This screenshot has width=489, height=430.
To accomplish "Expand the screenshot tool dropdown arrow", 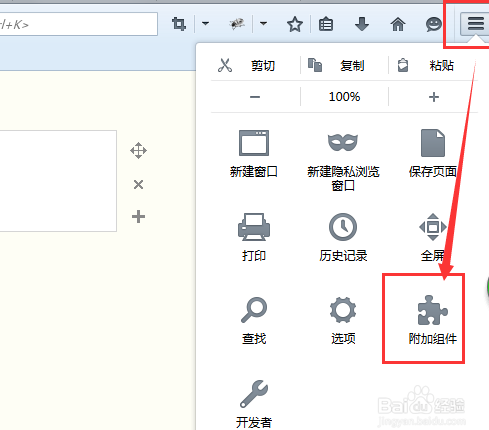I will [205, 24].
